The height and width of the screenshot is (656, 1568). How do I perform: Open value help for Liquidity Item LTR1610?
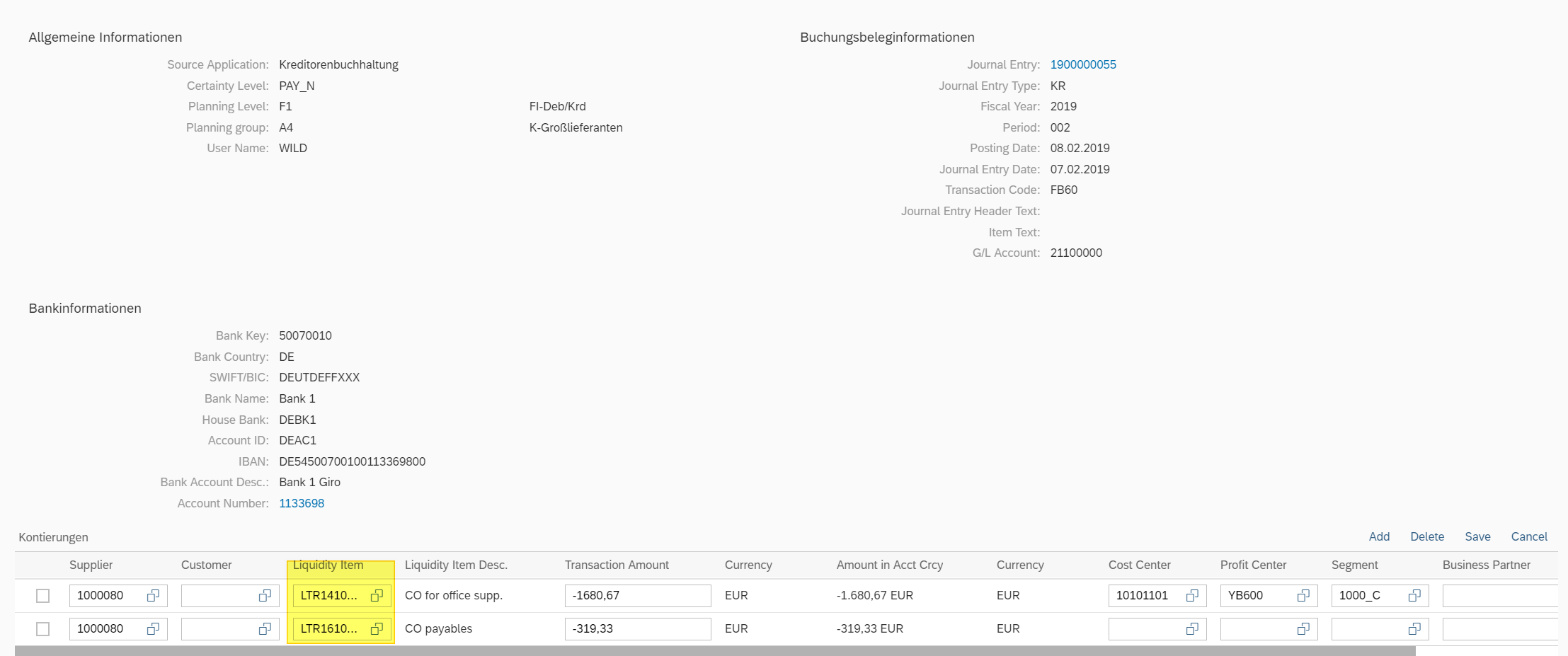[377, 629]
